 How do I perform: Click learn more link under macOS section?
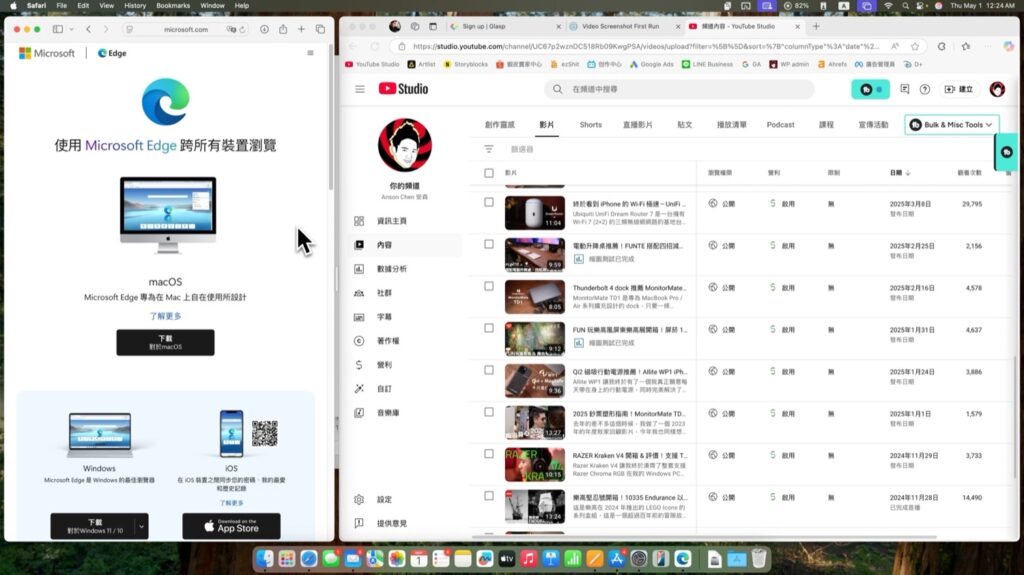[x=165, y=316]
